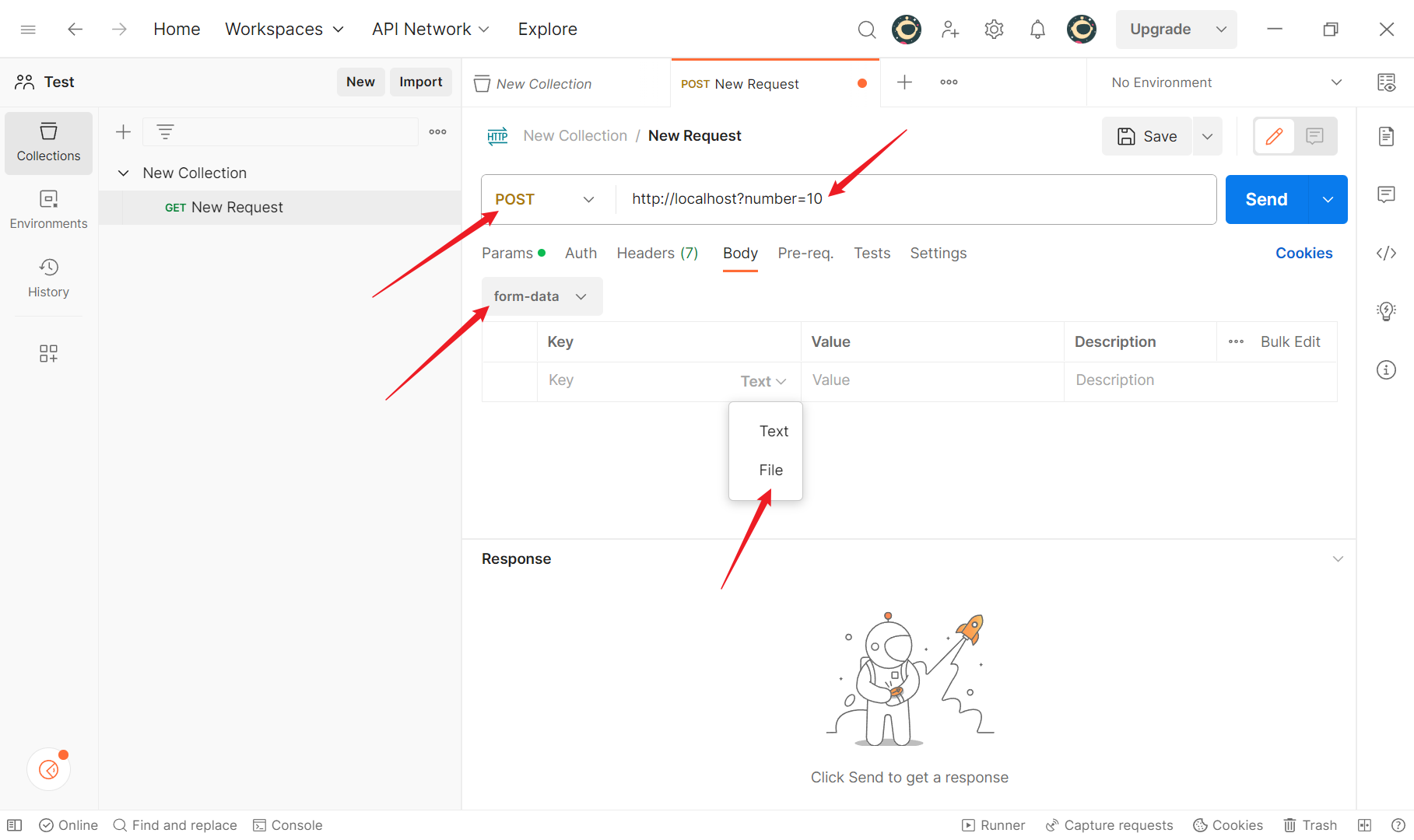The width and height of the screenshot is (1414, 840).
Task: Select GET New Request in the tree
Action: pyautogui.click(x=280, y=208)
